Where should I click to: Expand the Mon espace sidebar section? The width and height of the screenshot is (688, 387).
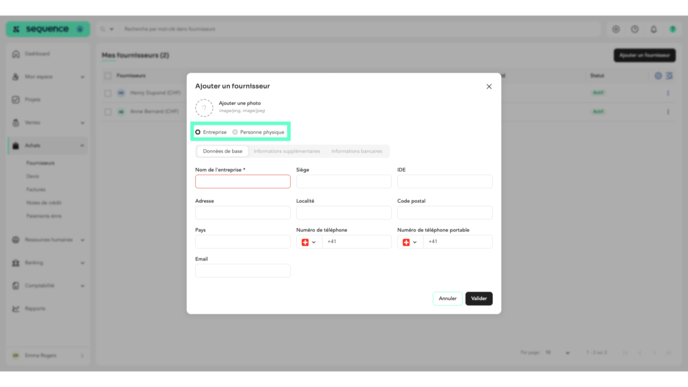pyautogui.click(x=82, y=77)
